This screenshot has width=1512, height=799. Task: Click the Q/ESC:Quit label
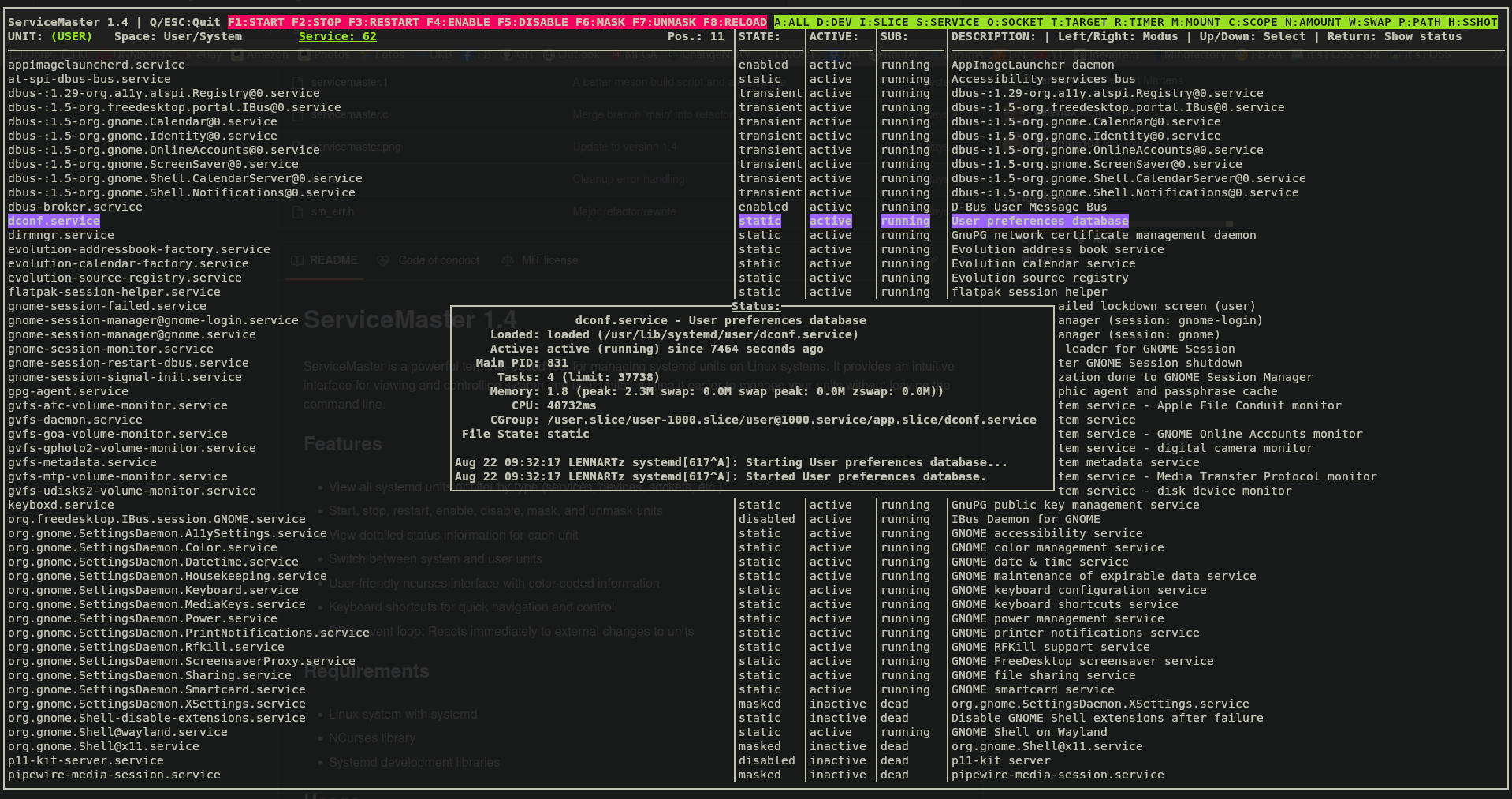click(x=185, y=22)
